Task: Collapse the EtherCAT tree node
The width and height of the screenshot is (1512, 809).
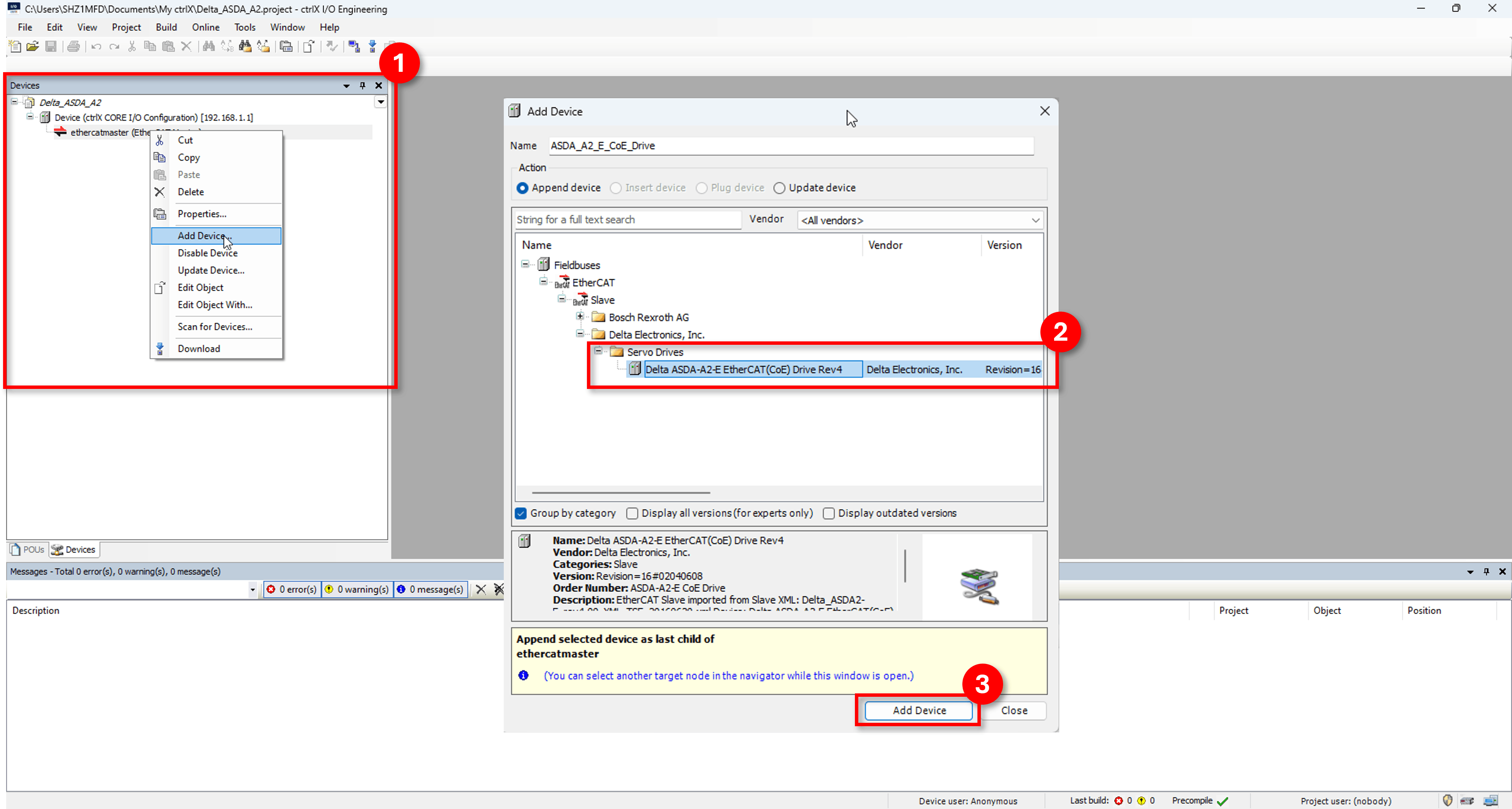Action: (543, 281)
